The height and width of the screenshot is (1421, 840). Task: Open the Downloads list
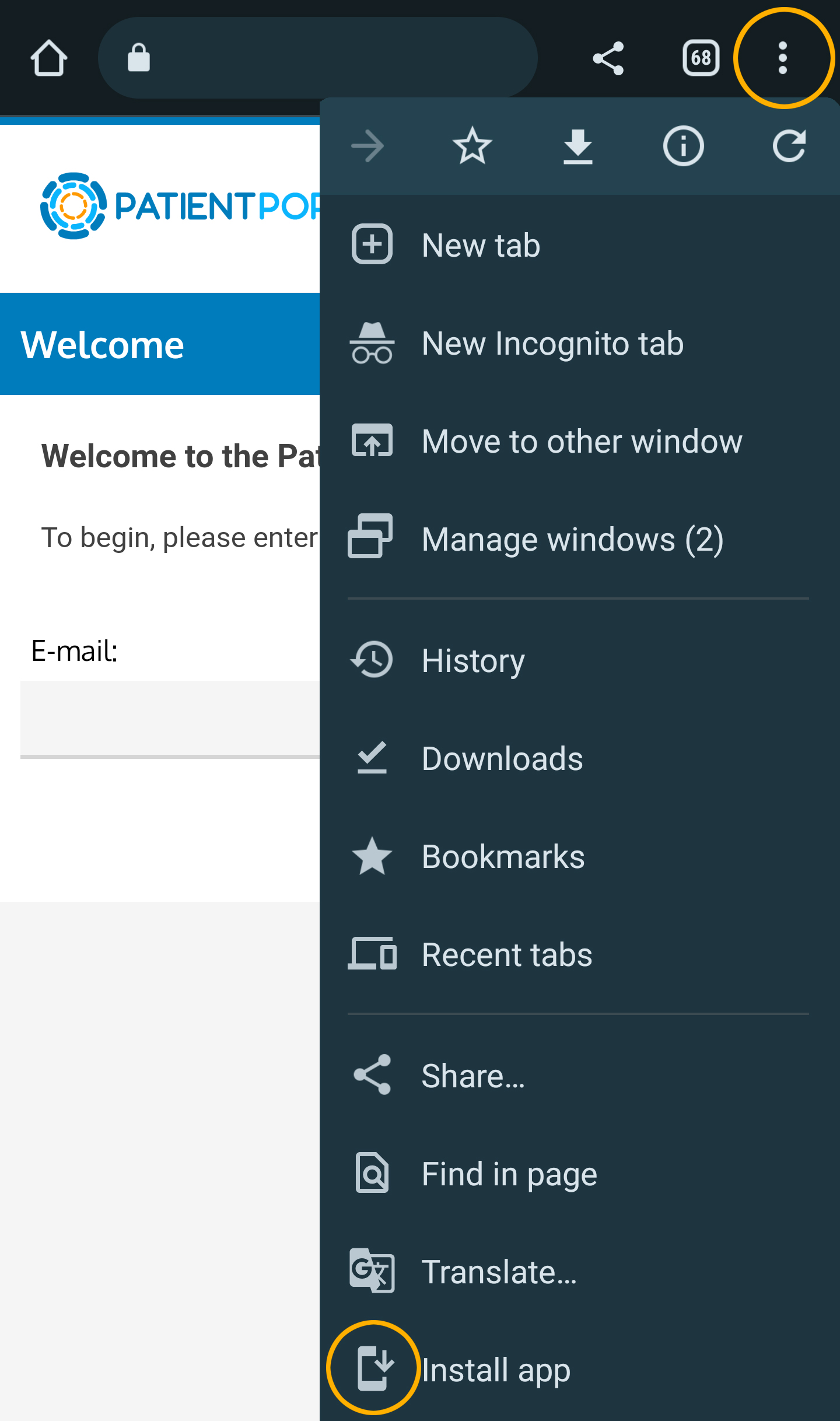pos(502,758)
